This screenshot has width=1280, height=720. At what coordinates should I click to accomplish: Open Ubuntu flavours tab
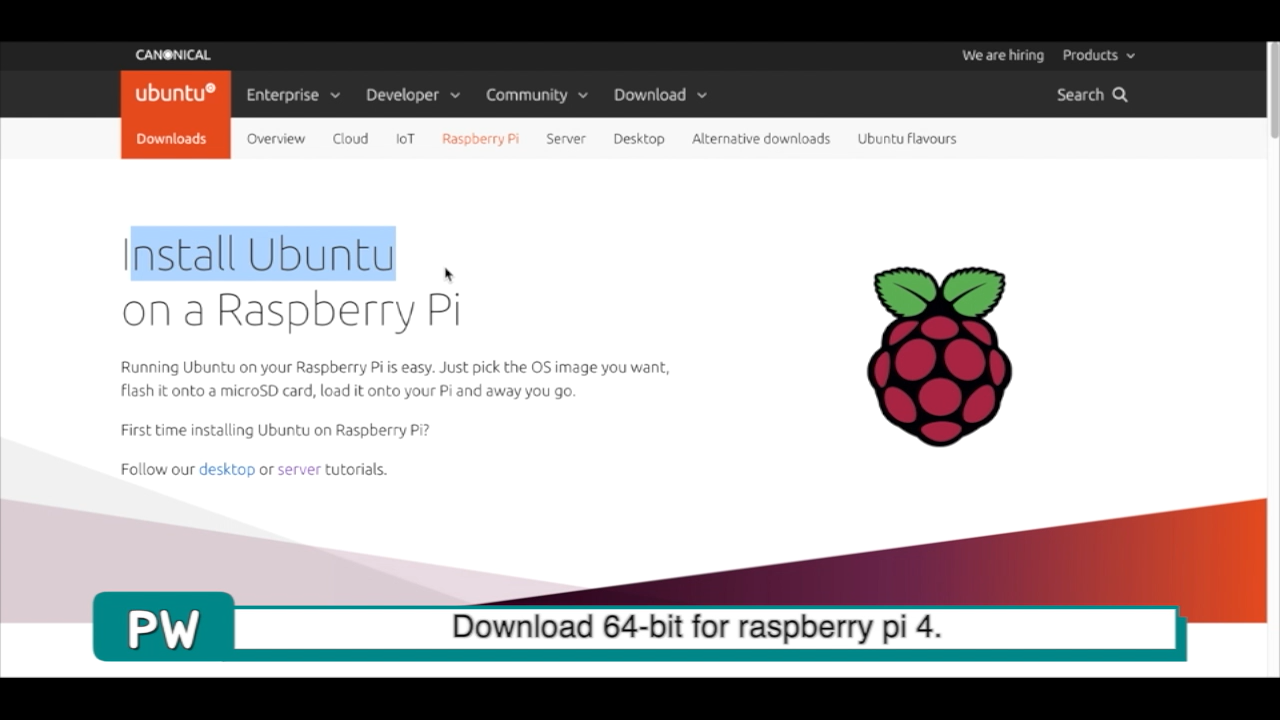(907, 138)
